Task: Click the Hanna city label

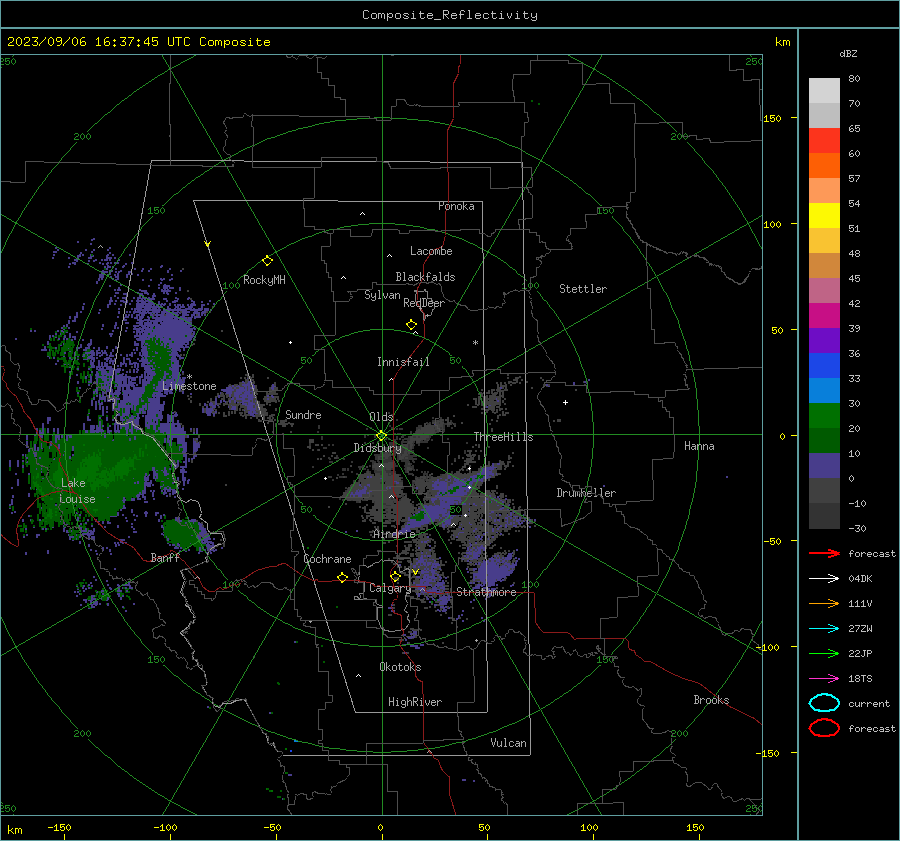Action: [x=699, y=446]
